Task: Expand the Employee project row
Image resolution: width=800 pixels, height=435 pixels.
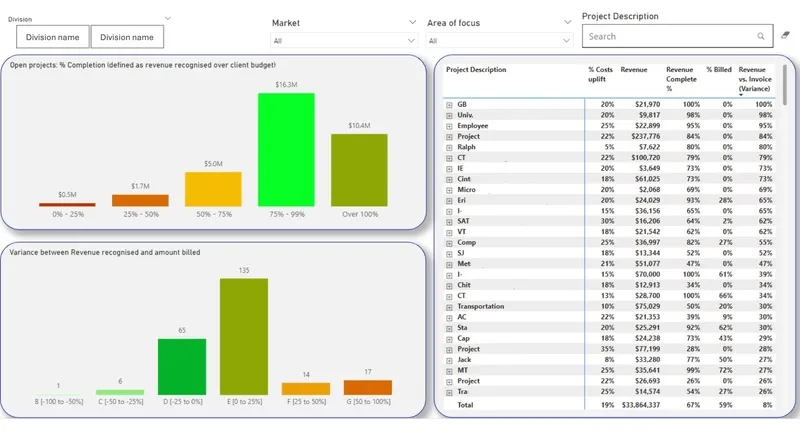Action: (x=449, y=126)
